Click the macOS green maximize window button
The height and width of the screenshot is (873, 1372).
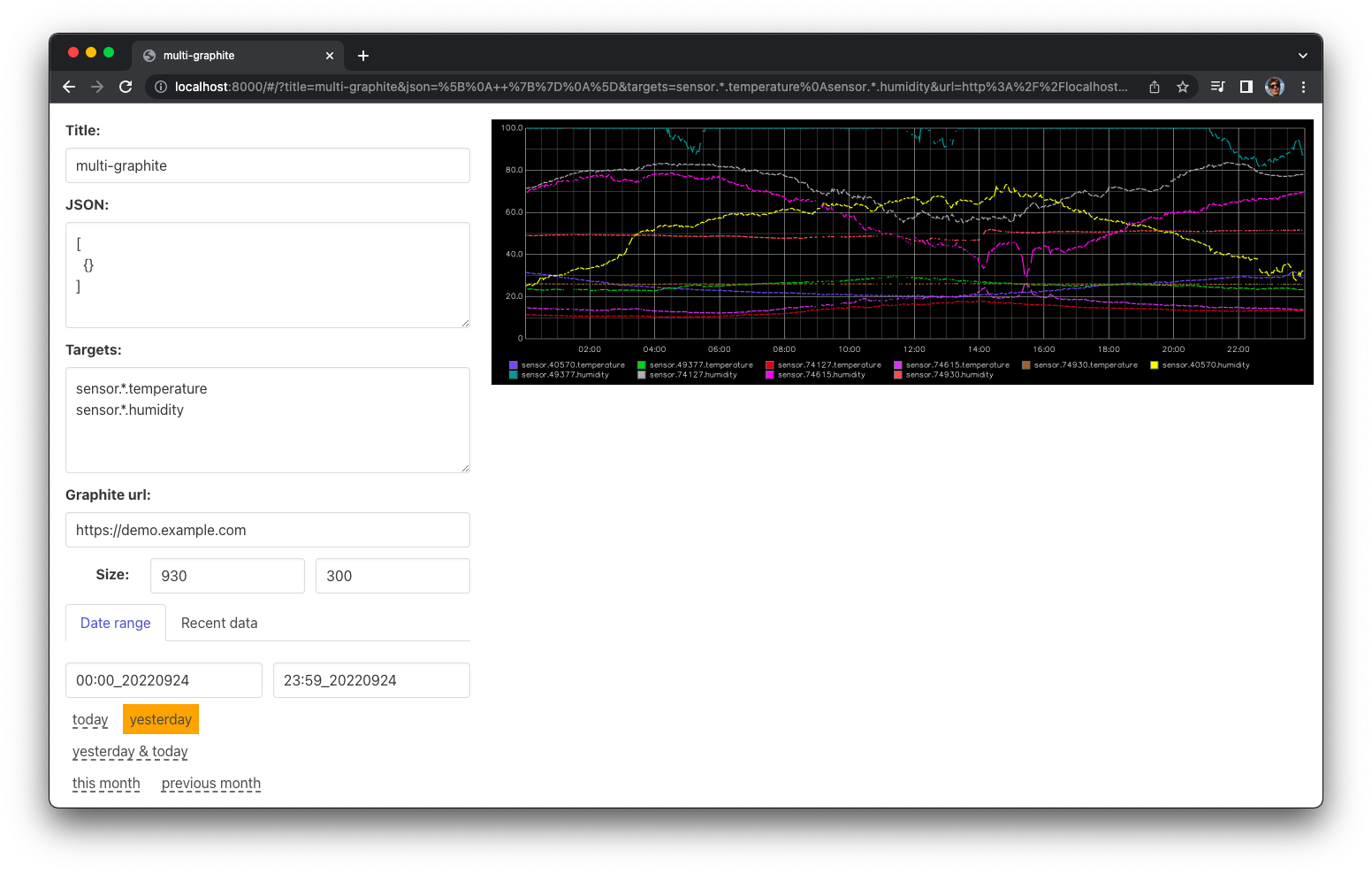click(x=109, y=53)
